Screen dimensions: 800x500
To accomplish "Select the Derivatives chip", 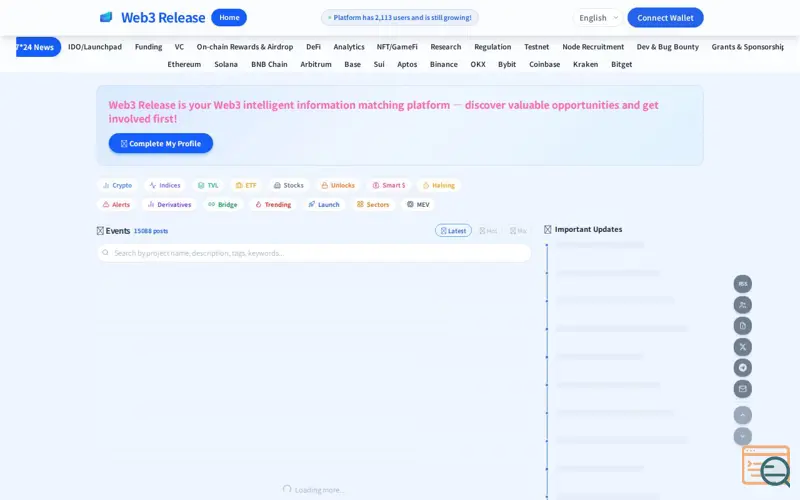I will [x=169, y=205].
